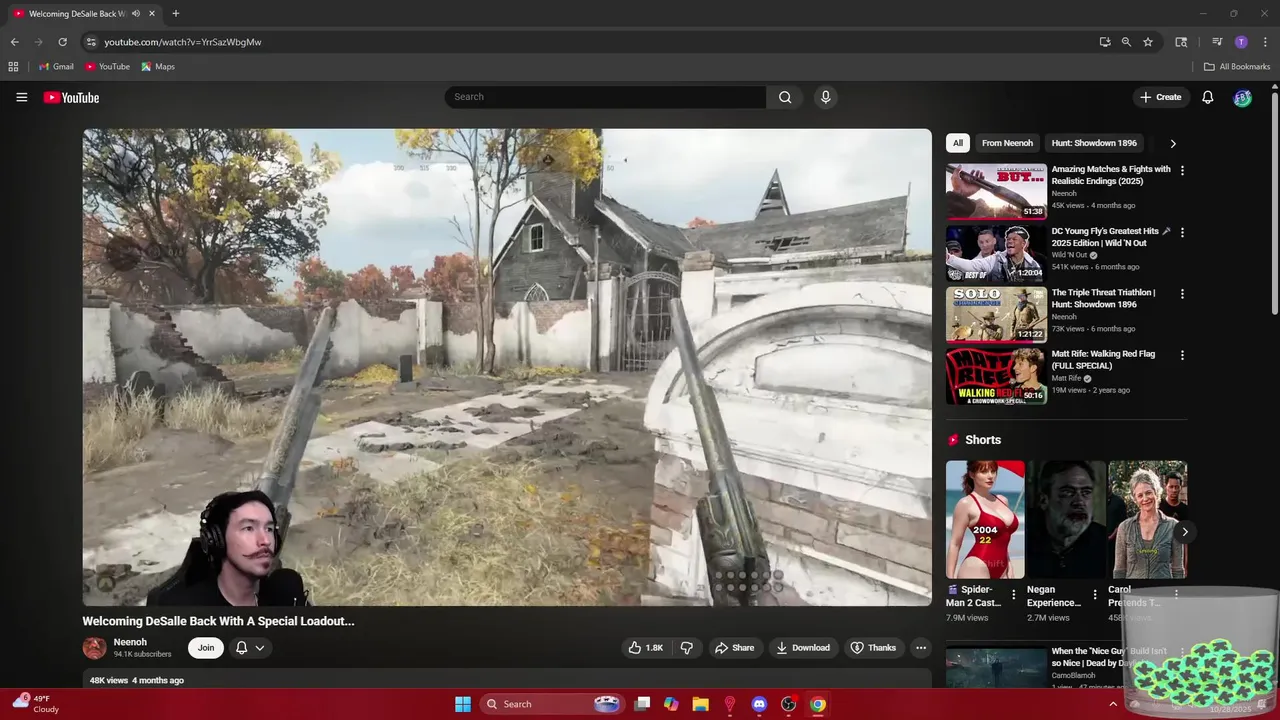Open The Triple Threat Triathlon thumbnail

pyautogui.click(x=996, y=315)
